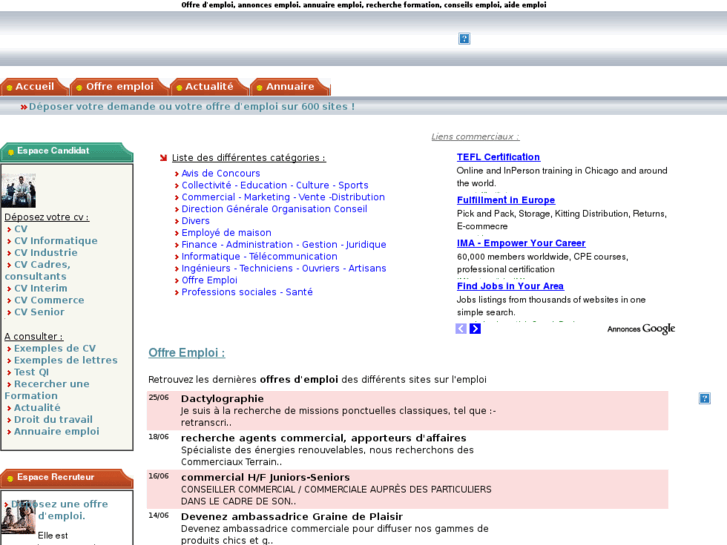Open Exemples de CV link
The image size is (727, 545).
pos(55,348)
